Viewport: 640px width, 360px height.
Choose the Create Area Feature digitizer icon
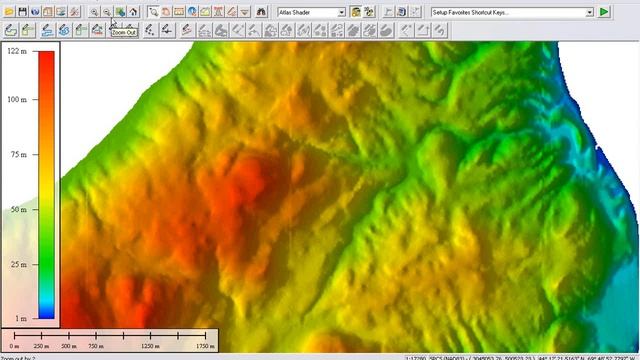click(11, 30)
